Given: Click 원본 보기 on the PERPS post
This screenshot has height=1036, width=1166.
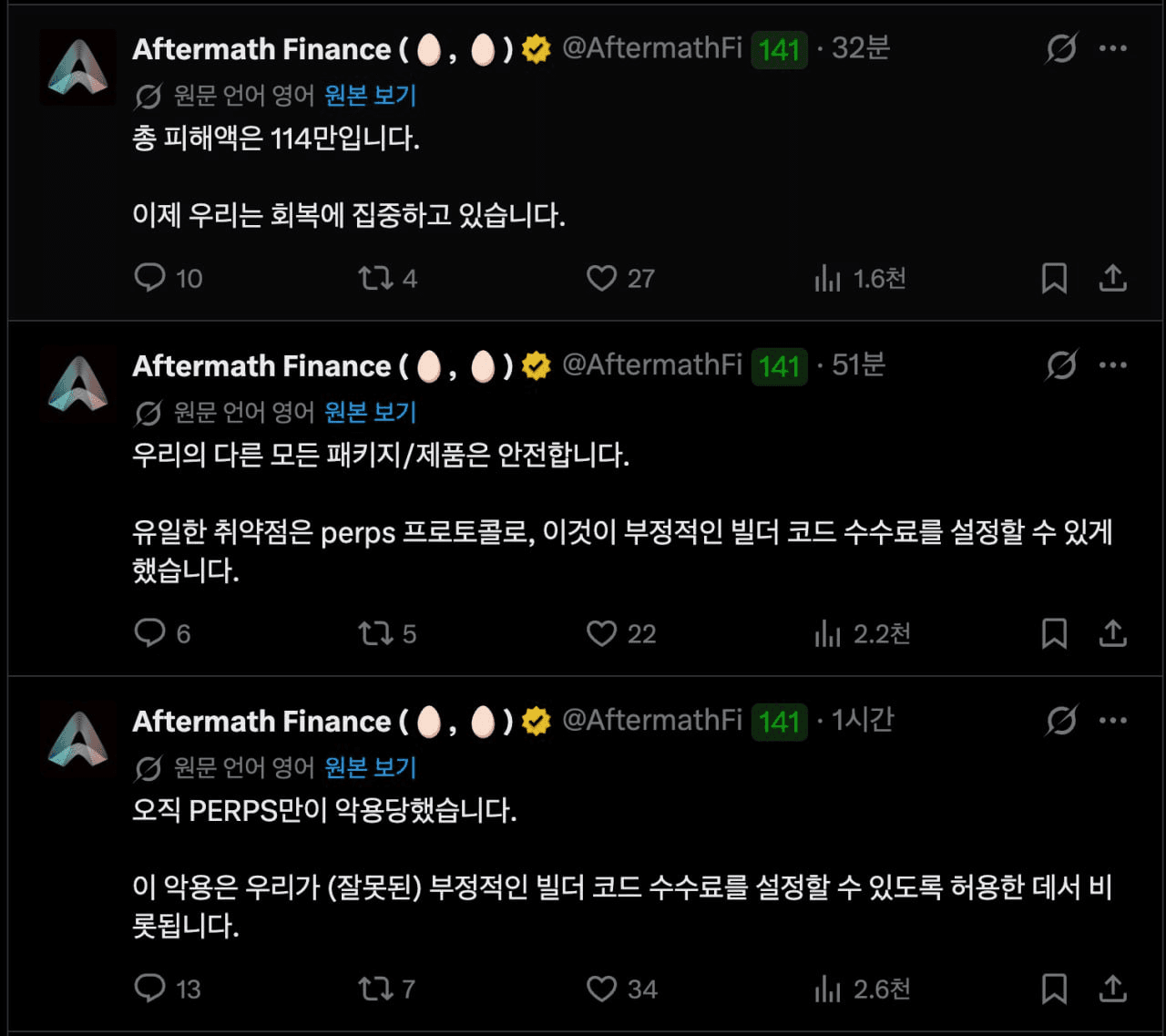Looking at the screenshot, I should 370,767.
